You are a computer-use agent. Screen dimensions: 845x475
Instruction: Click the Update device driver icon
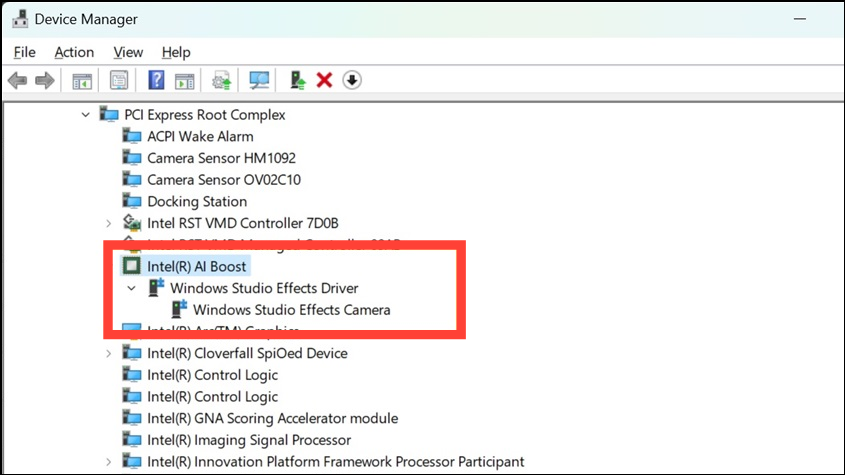pyautogui.click(x=221, y=81)
